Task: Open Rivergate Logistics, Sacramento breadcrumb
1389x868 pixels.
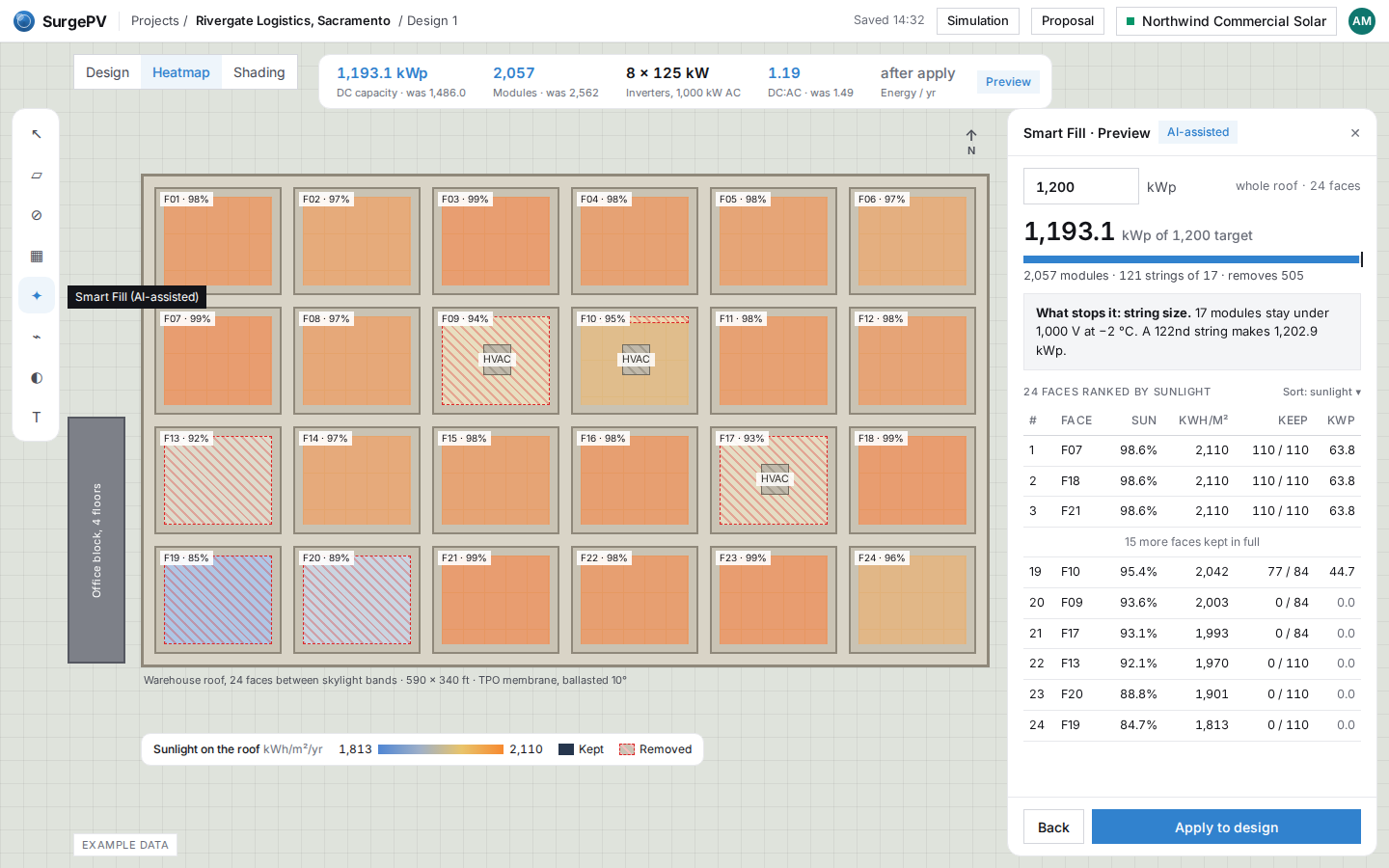Action: point(293,20)
